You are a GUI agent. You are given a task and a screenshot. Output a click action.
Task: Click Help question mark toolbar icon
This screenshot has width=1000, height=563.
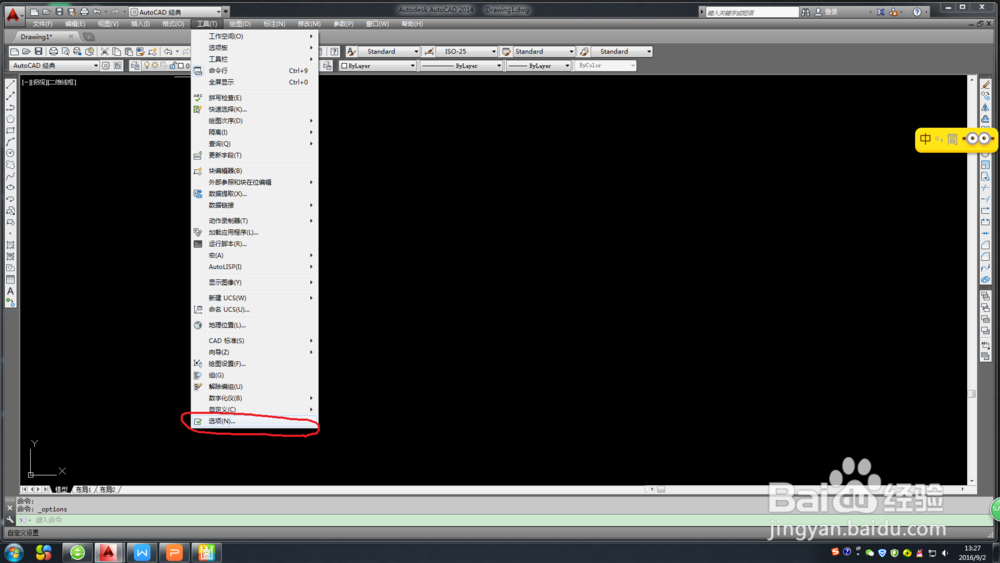coord(334,52)
